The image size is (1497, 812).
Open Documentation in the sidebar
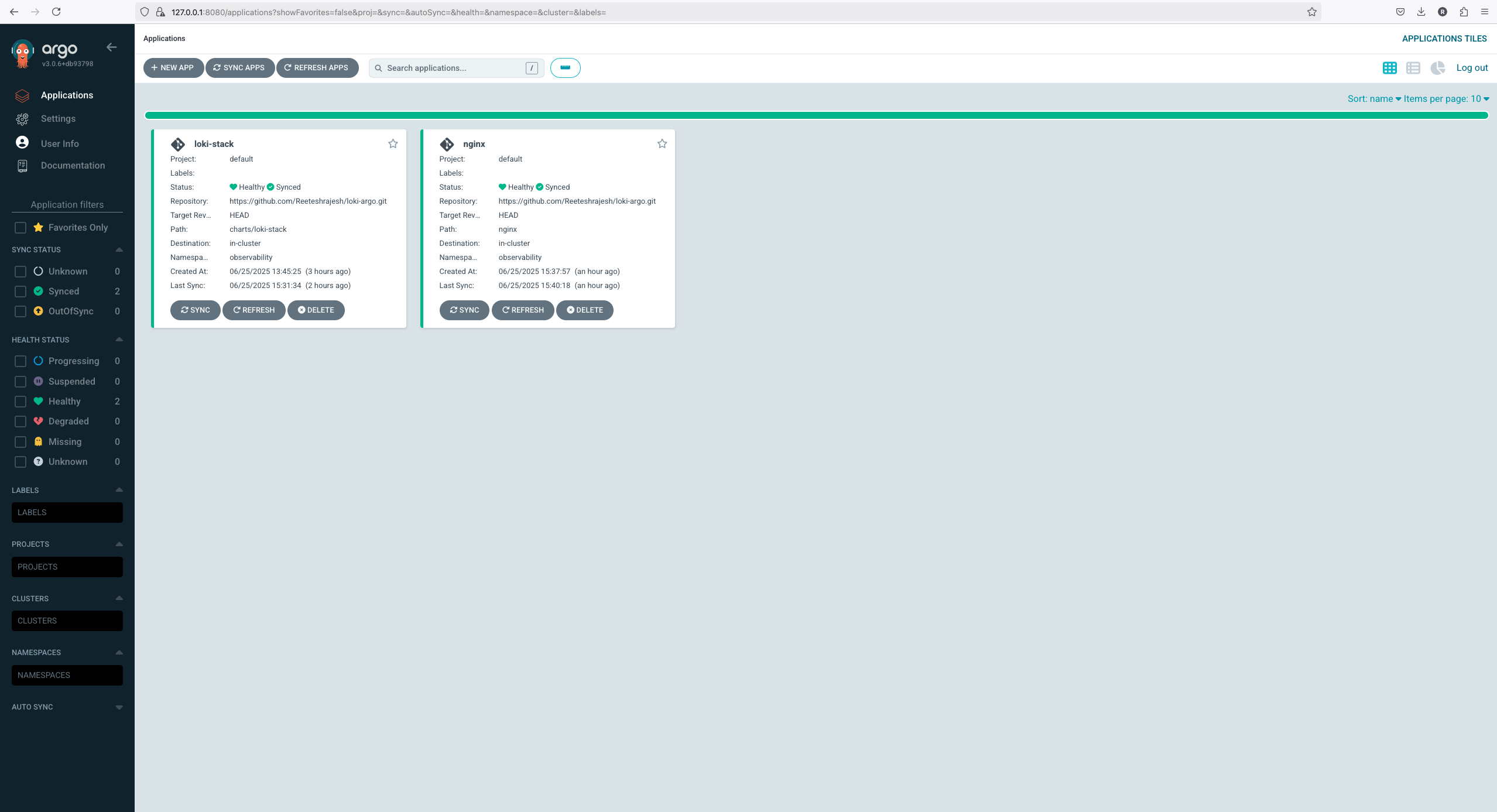73,166
